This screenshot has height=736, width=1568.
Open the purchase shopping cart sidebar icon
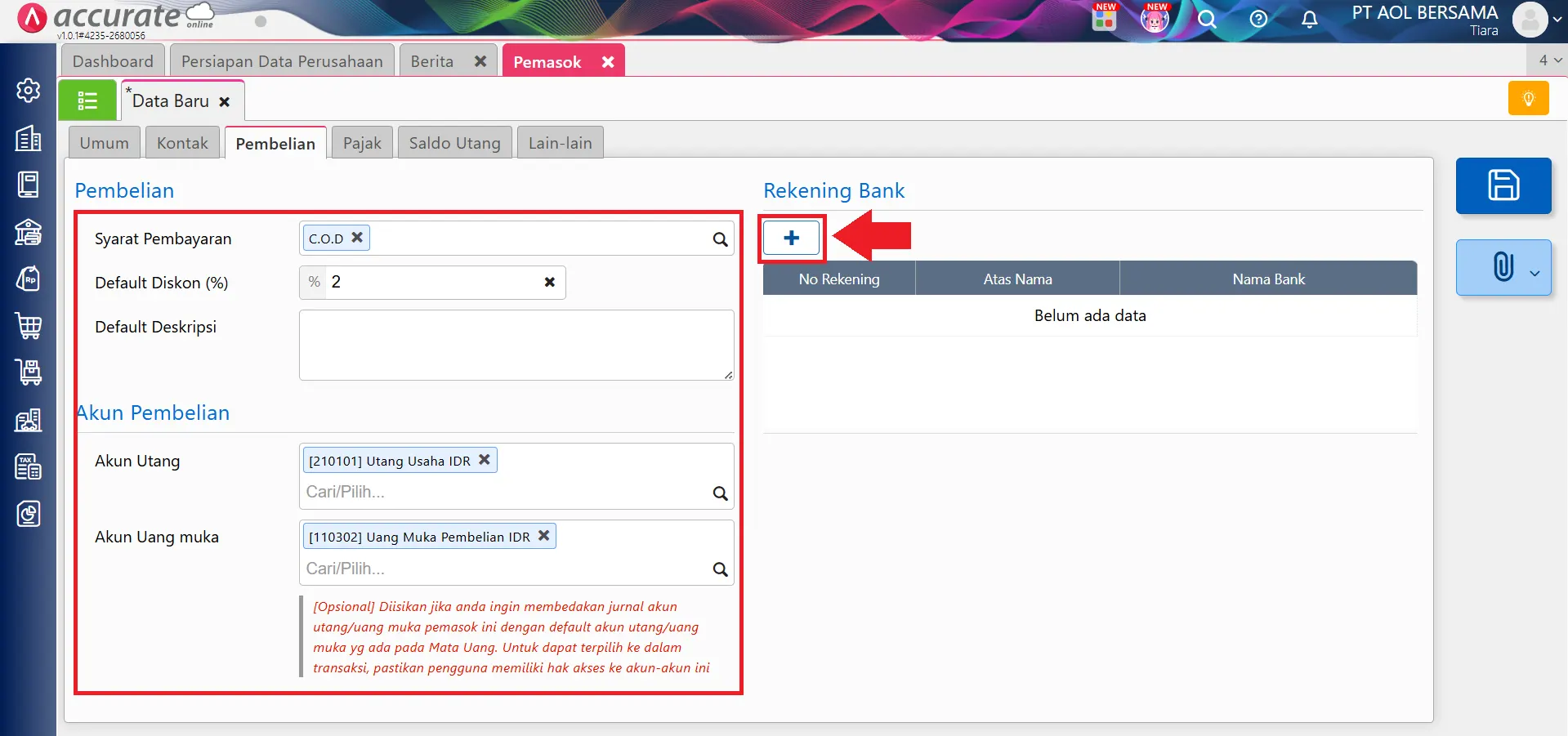[x=29, y=326]
